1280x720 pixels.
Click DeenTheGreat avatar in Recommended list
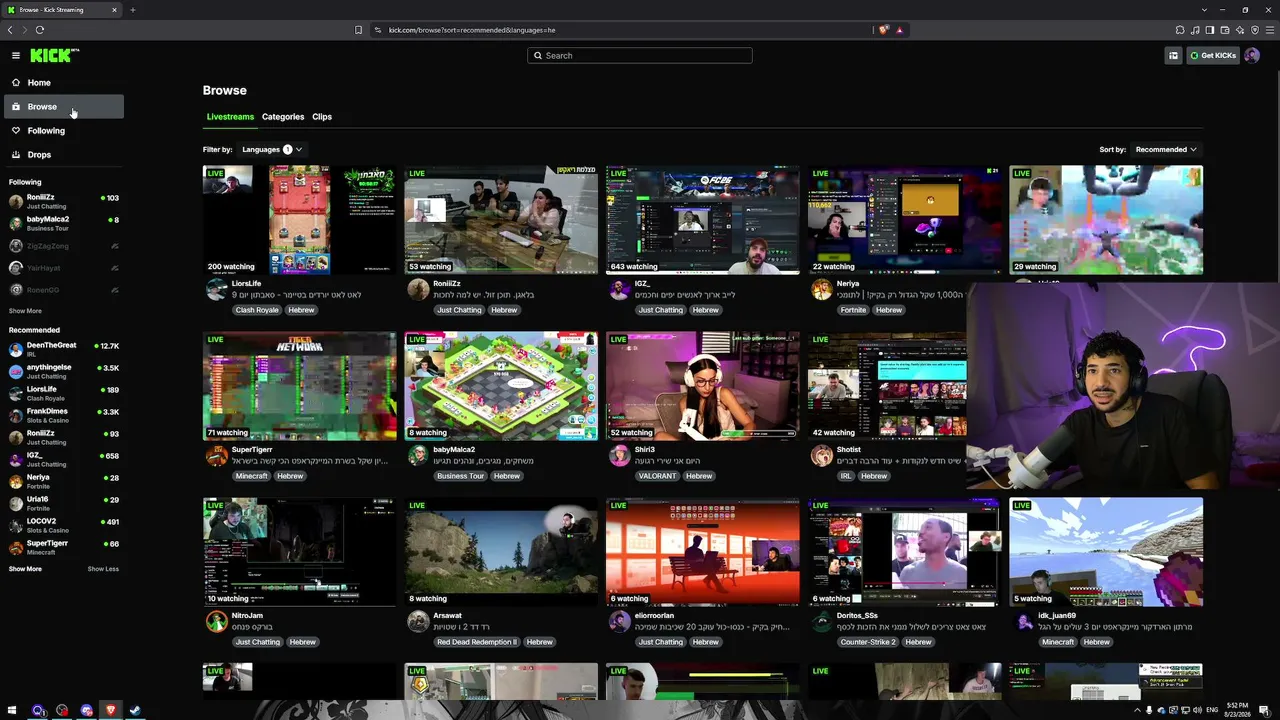(x=16, y=349)
